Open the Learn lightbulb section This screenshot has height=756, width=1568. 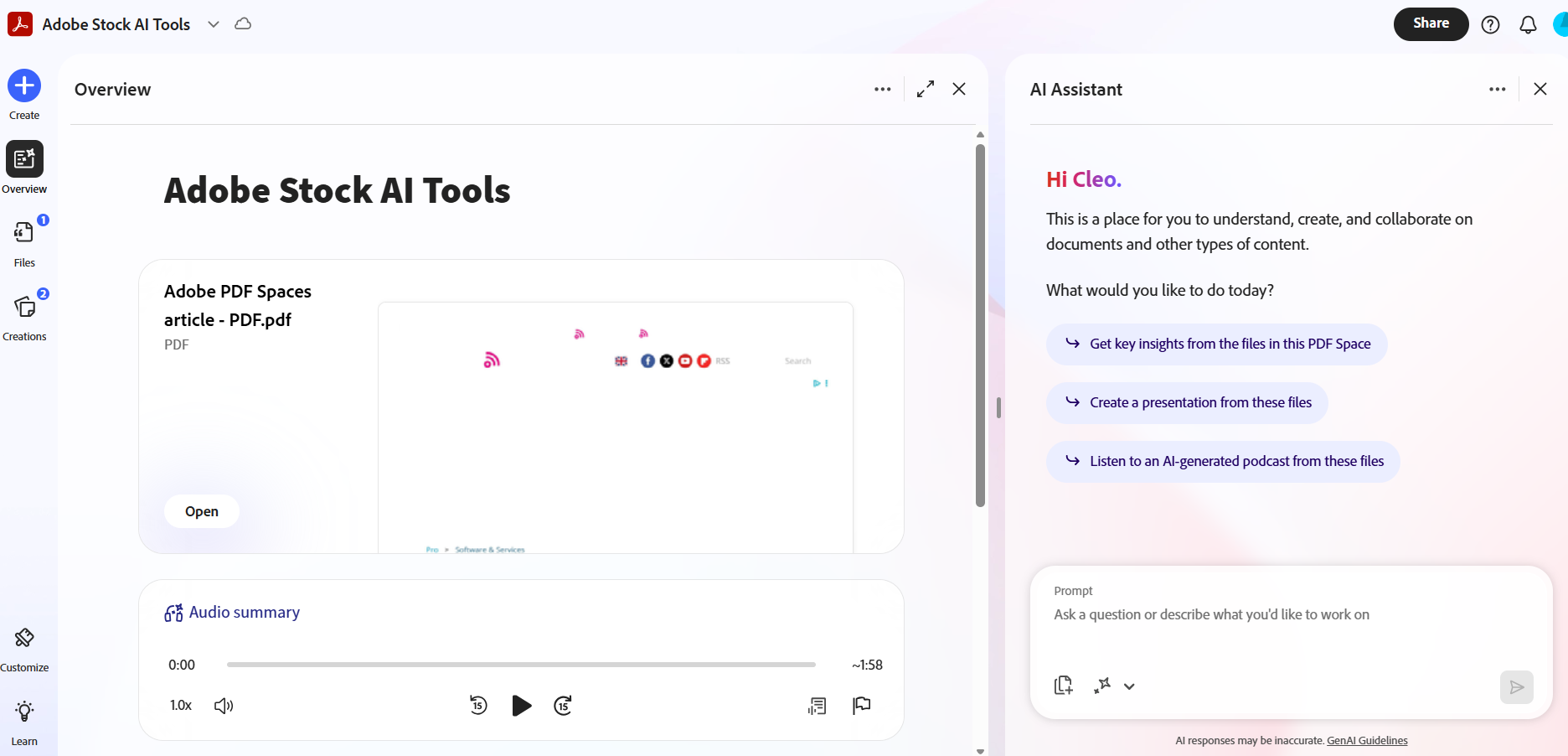[x=24, y=722]
